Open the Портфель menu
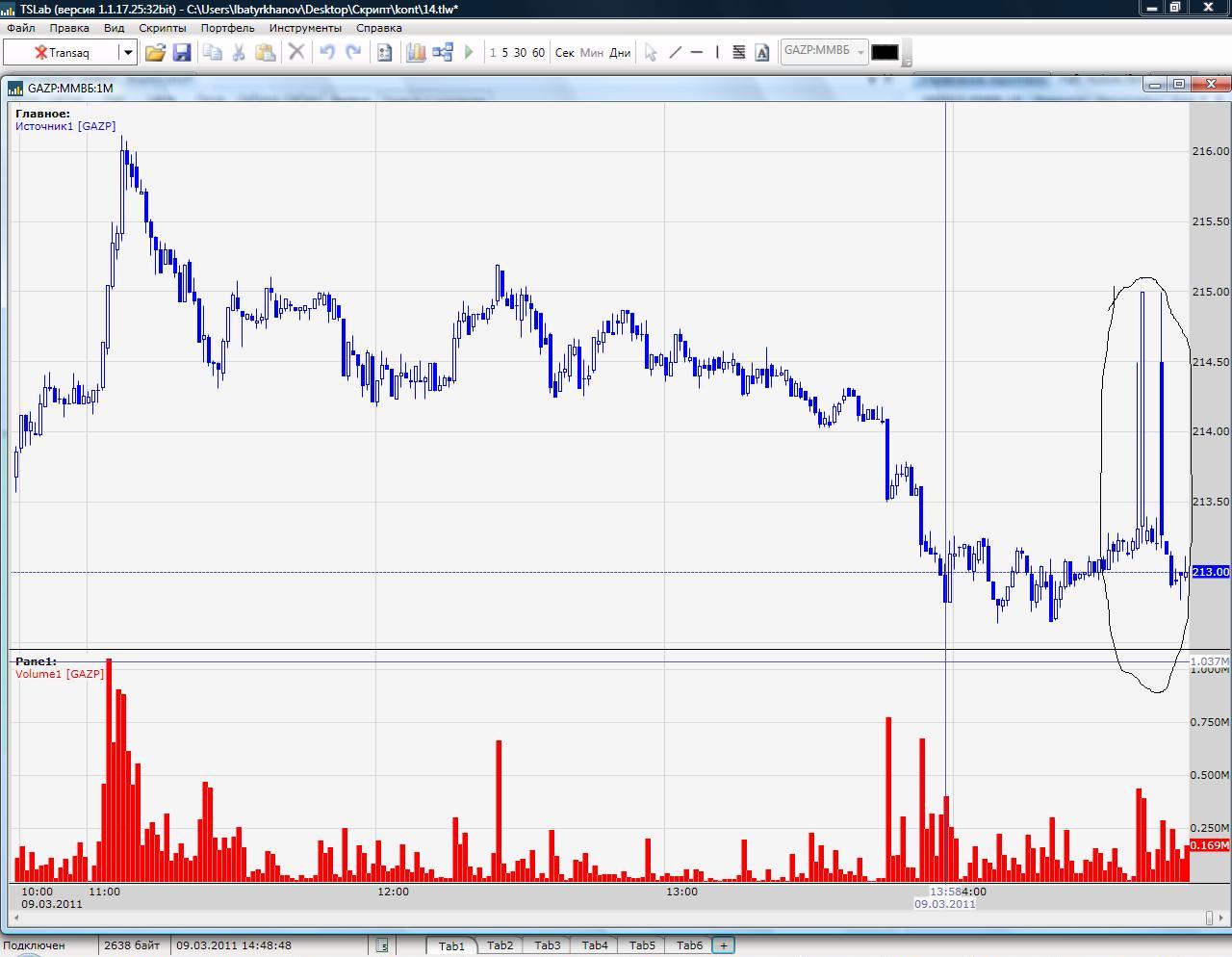This screenshot has width=1232, height=957. [228, 28]
